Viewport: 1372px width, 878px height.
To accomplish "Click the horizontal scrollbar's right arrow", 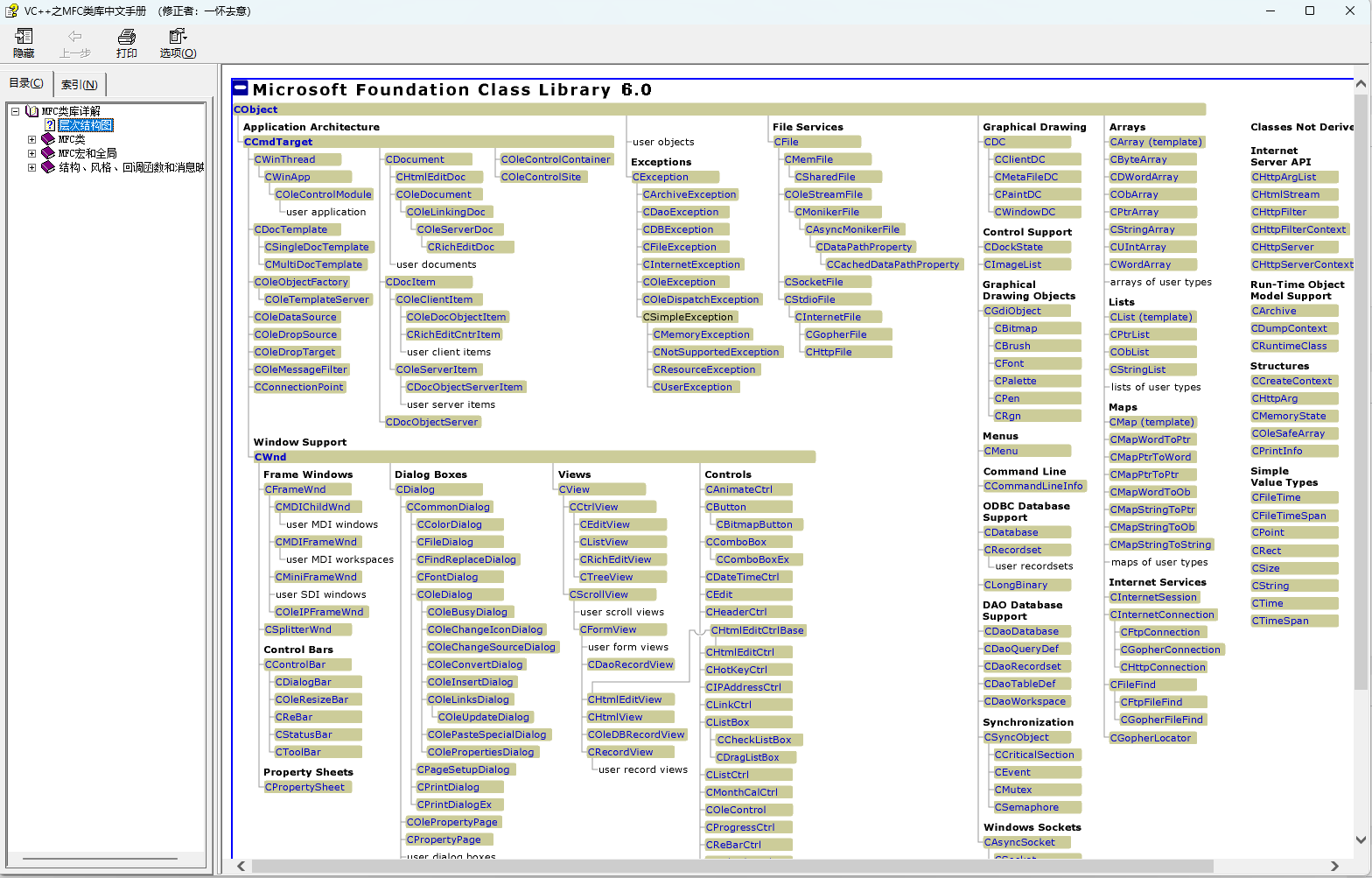I will point(1334,867).
